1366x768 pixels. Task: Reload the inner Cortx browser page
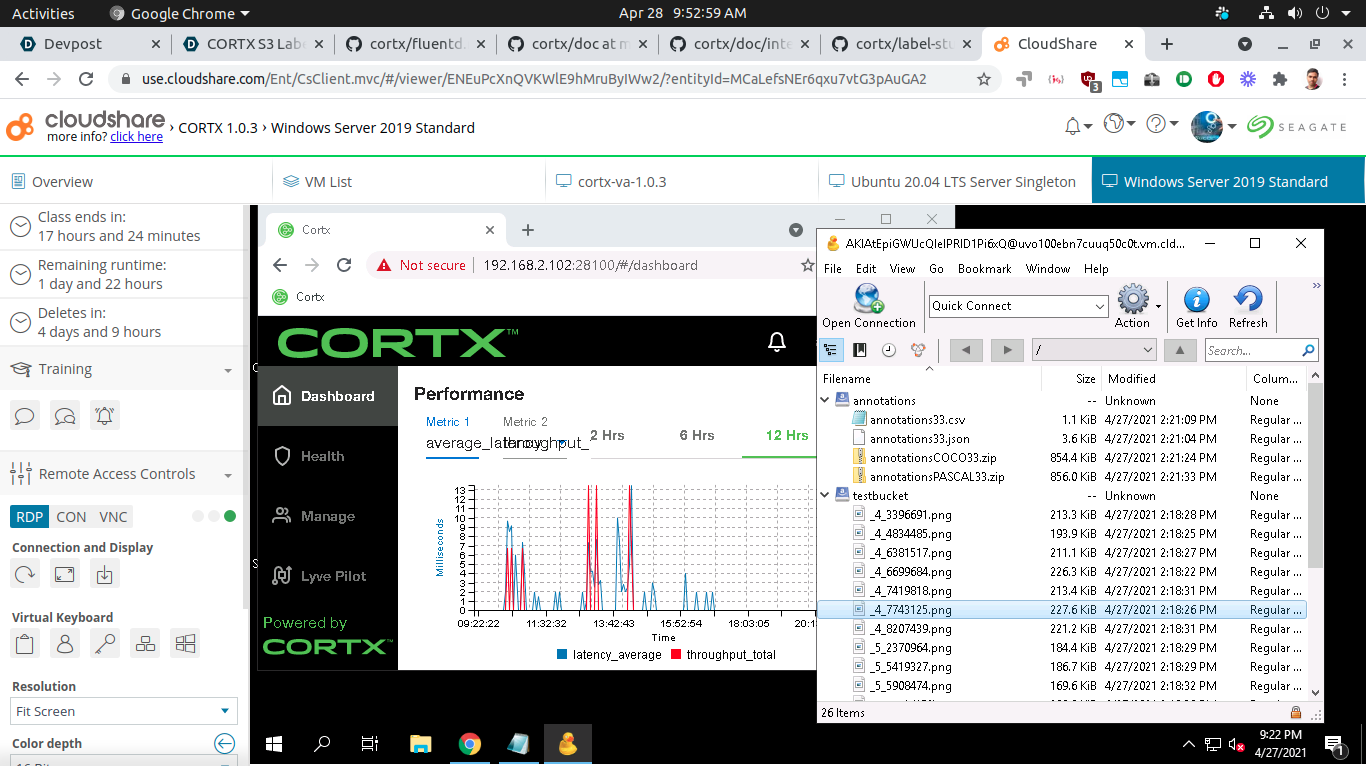point(344,265)
